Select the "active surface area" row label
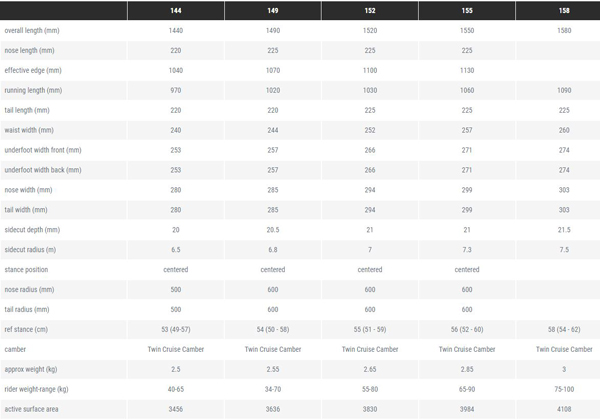The width and height of the screenshot is (600, 419). [x=34, y=409]
